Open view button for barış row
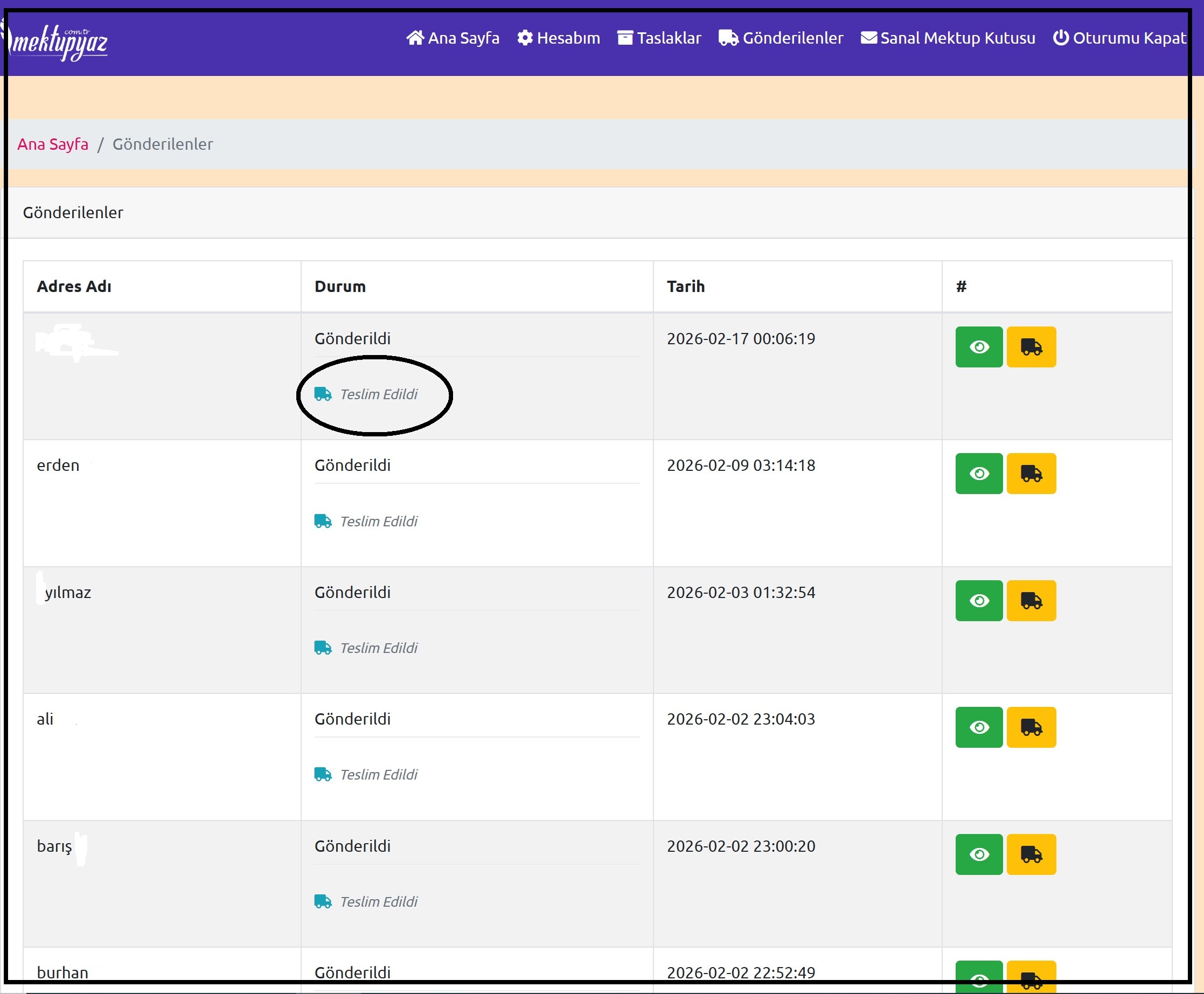This screenshot has height=994, width=1204. pos(978,854)
